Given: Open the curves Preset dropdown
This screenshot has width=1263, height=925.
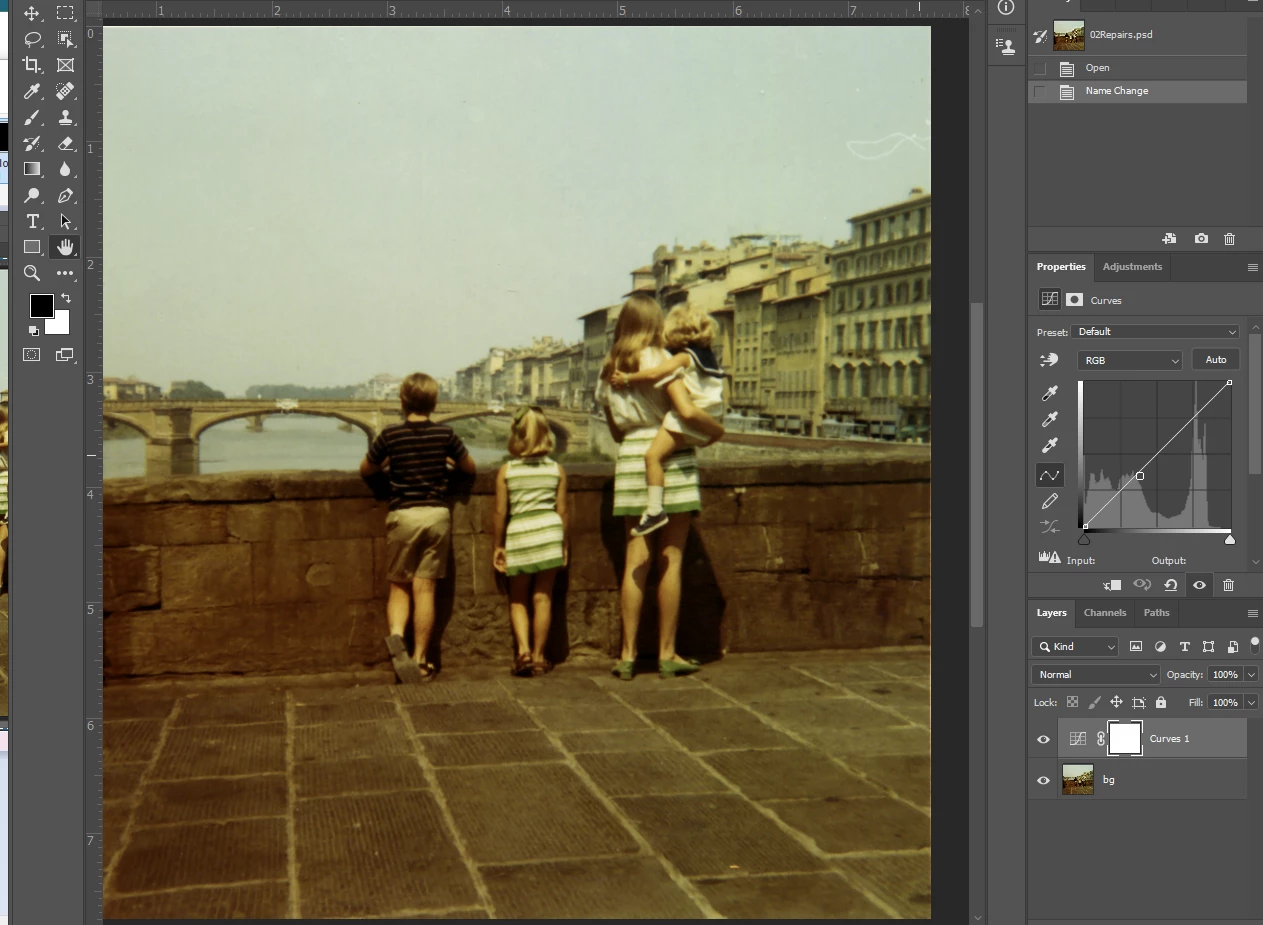Looking at the screenshot, I should [x=1155, y=332].
